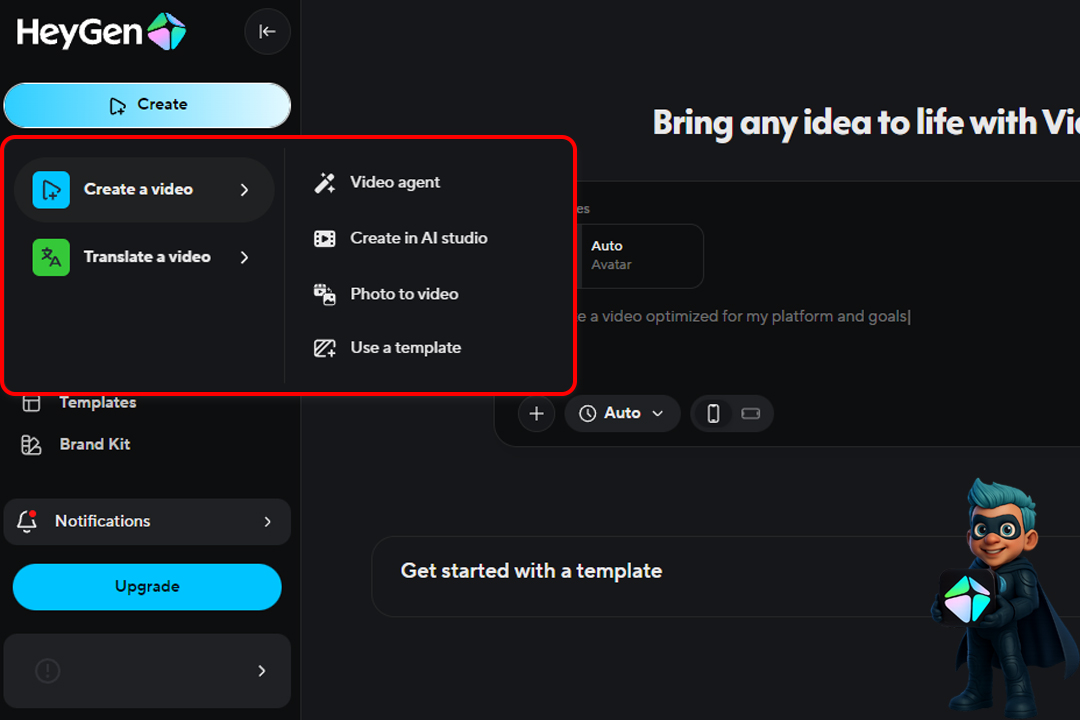Image resolution: width=1080 pixels, height=720 pixels.
Task: Open the Auto duration dropdown
Action: (622, 413)
